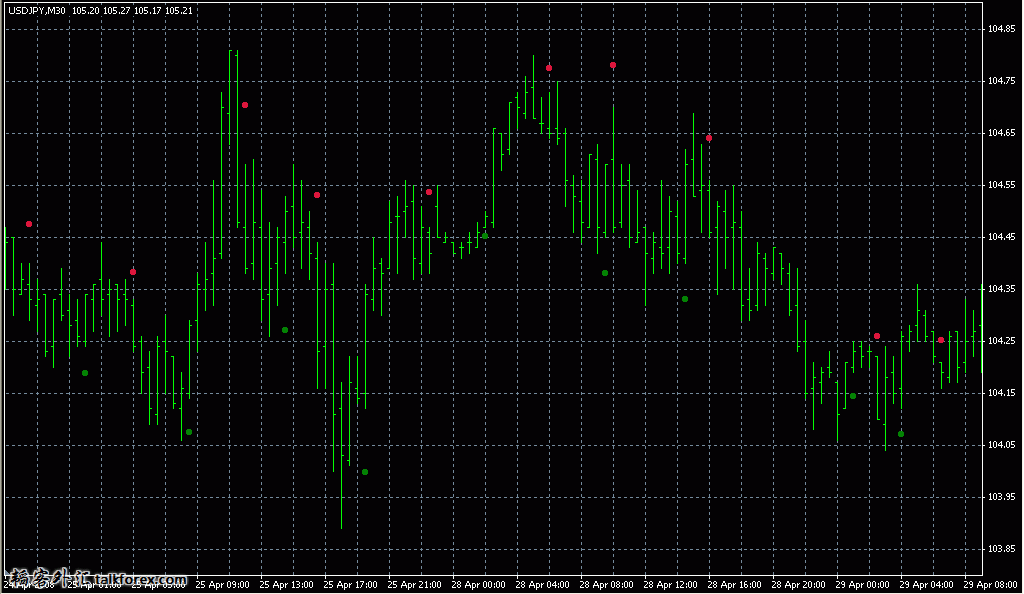1024x594 pixels.
Task: Click red dot beside the tallest 25 Apr bar
Action: 245,105
